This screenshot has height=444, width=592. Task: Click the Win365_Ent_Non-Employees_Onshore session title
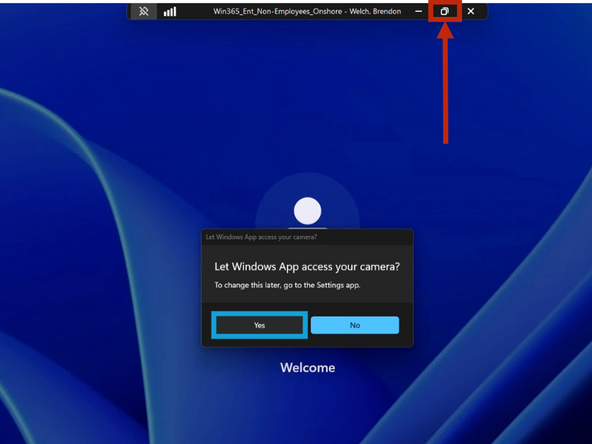307,11
